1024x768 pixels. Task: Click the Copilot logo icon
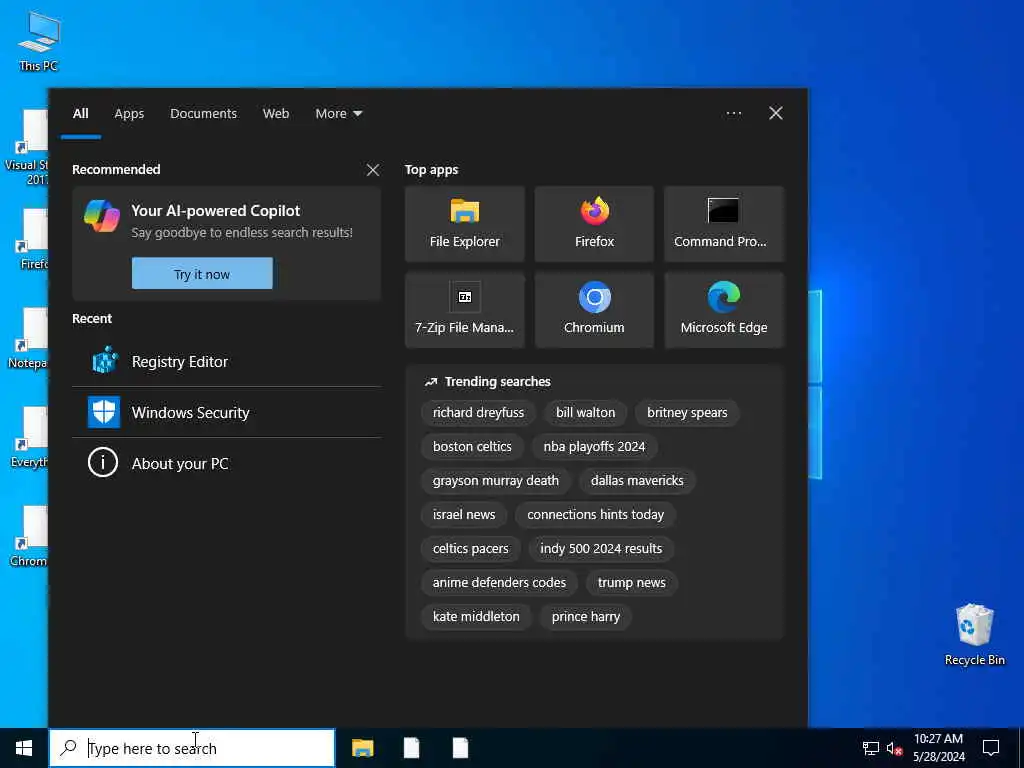tap(102, 216)
